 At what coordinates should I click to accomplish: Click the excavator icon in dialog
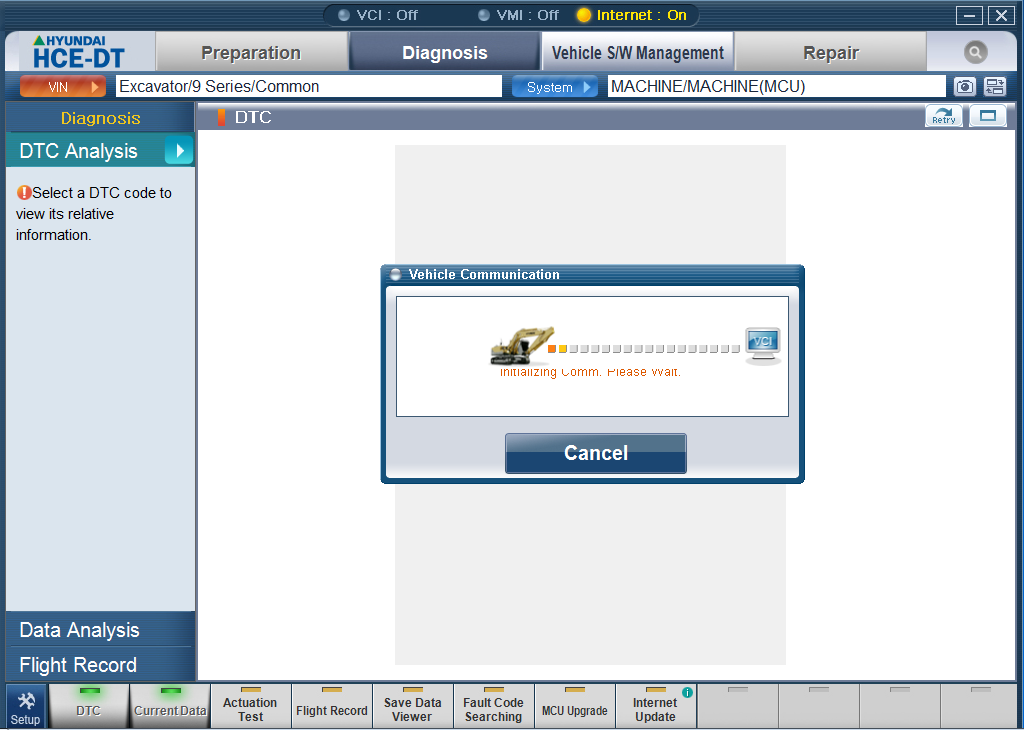(522, 345)
